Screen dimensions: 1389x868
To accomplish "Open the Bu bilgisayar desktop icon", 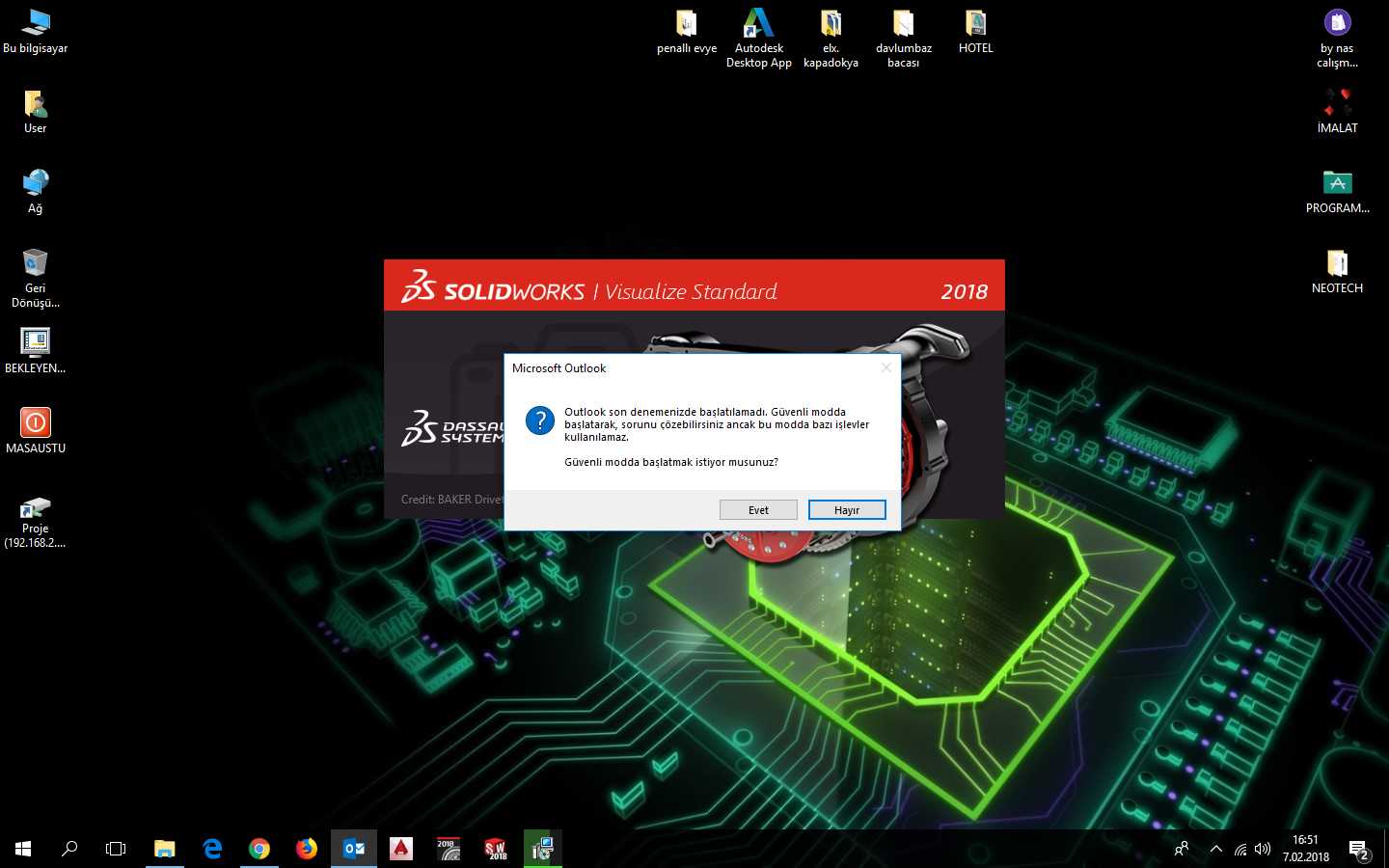I will click(36, 31).
